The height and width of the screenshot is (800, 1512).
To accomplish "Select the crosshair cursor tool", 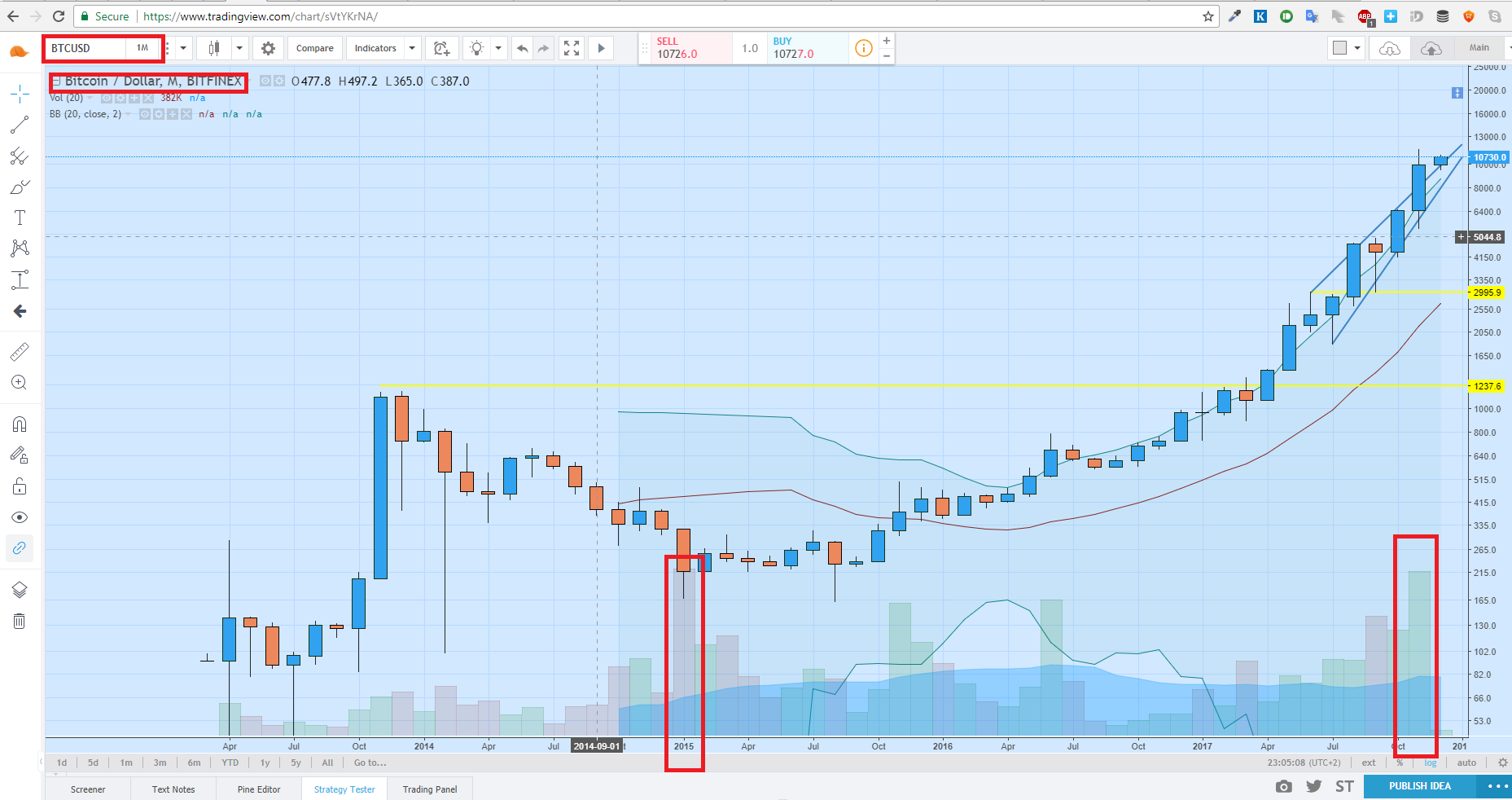I will (20, 95).
